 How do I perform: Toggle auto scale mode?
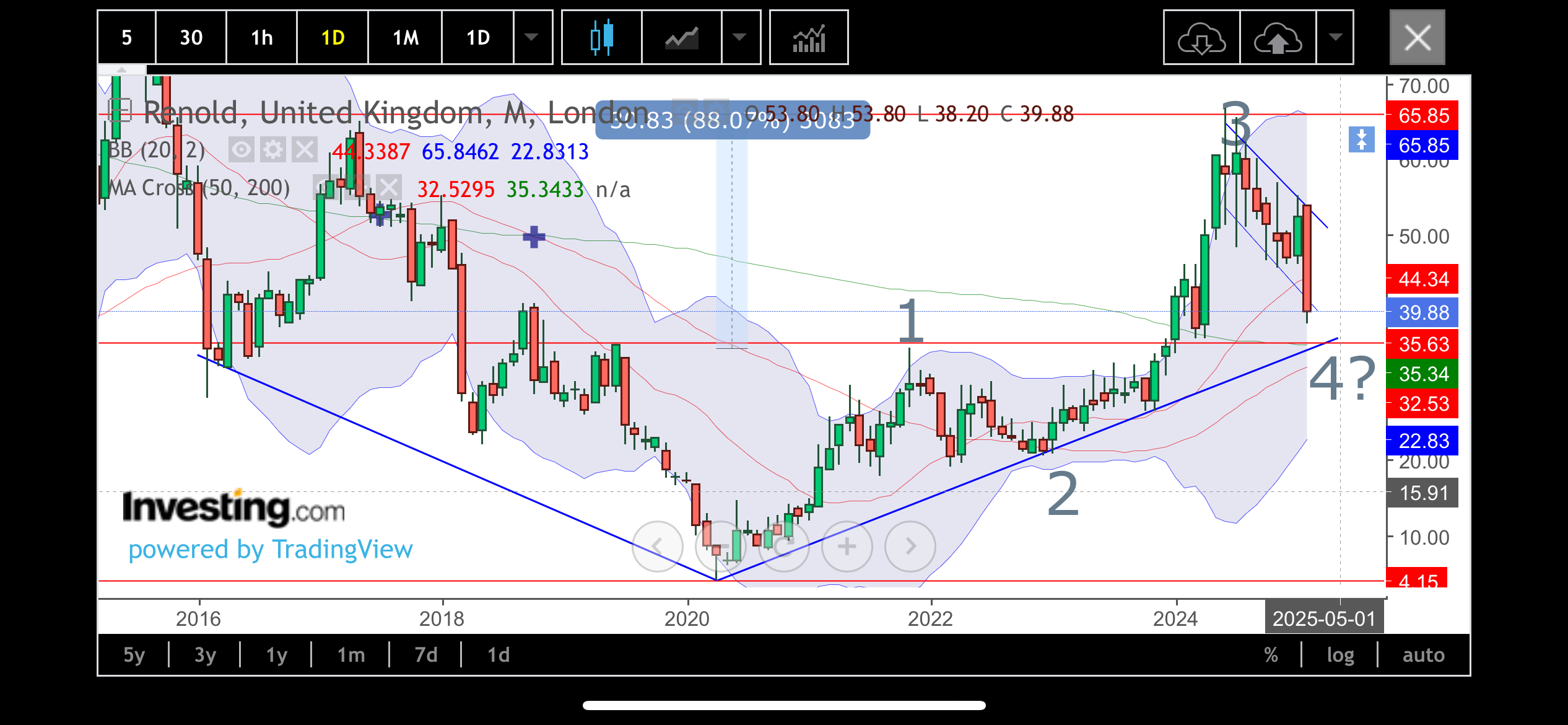pyautogui.click(x=1423, y=654)
